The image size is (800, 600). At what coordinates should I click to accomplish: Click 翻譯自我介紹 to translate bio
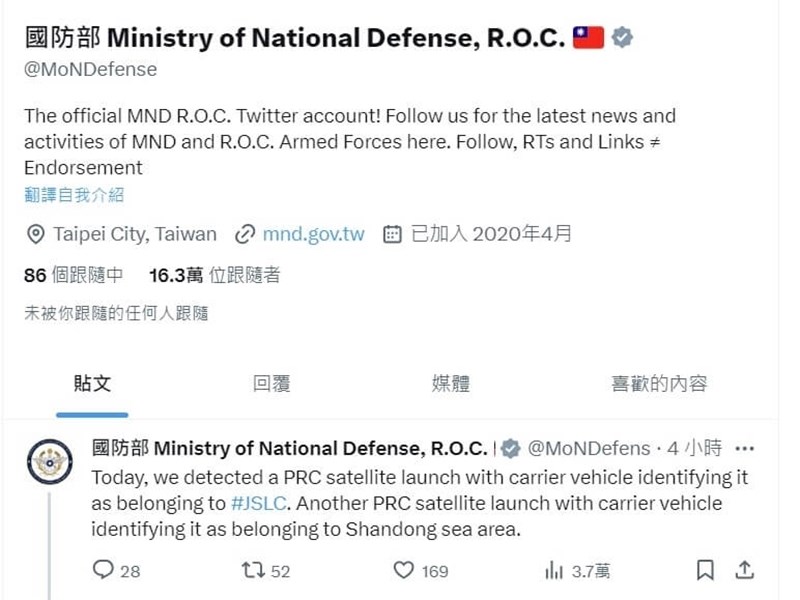(74, 195)
